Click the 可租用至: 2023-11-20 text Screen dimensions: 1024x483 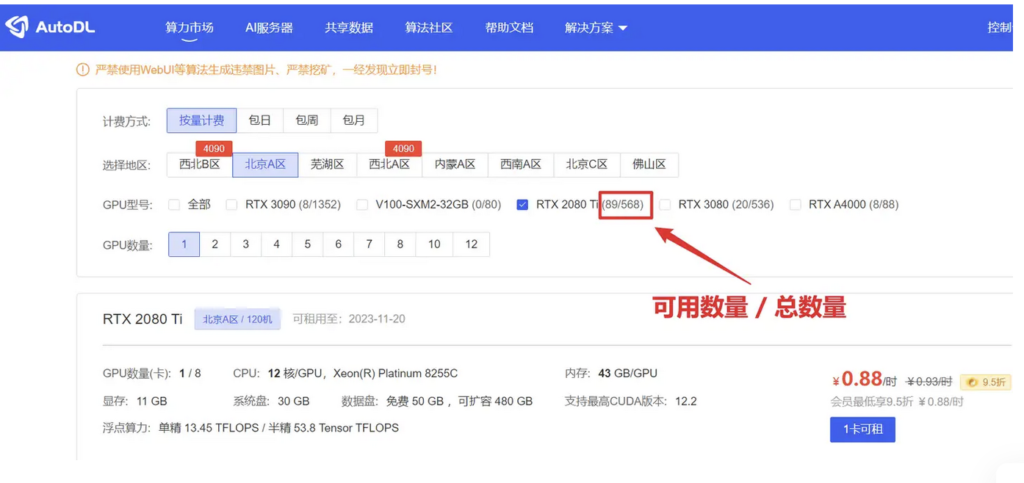(x=349, y=319)
